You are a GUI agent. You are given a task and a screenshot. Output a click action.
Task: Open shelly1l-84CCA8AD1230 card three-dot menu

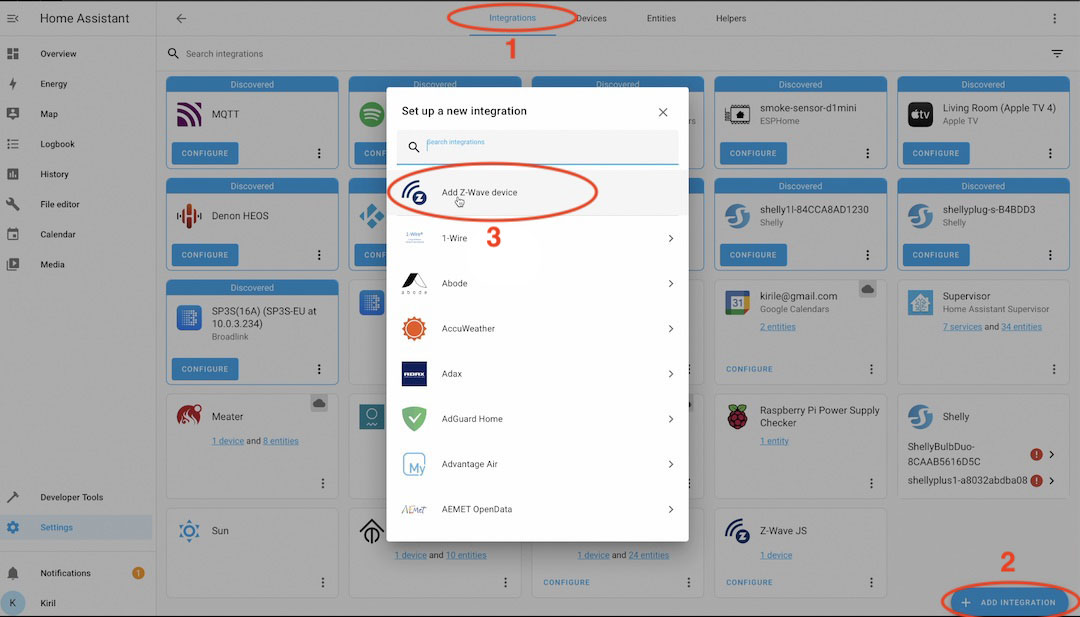point(867,255)
